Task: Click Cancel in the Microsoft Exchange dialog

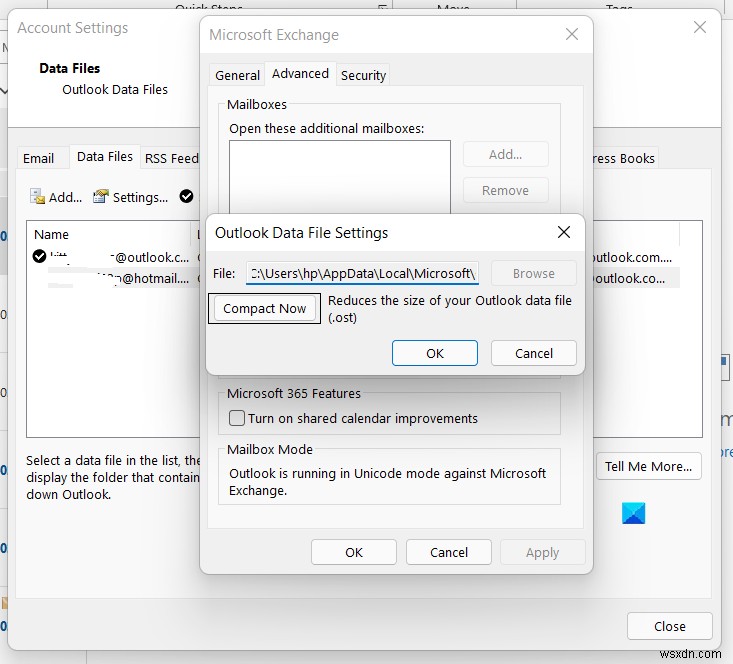Action: (449, 552)
